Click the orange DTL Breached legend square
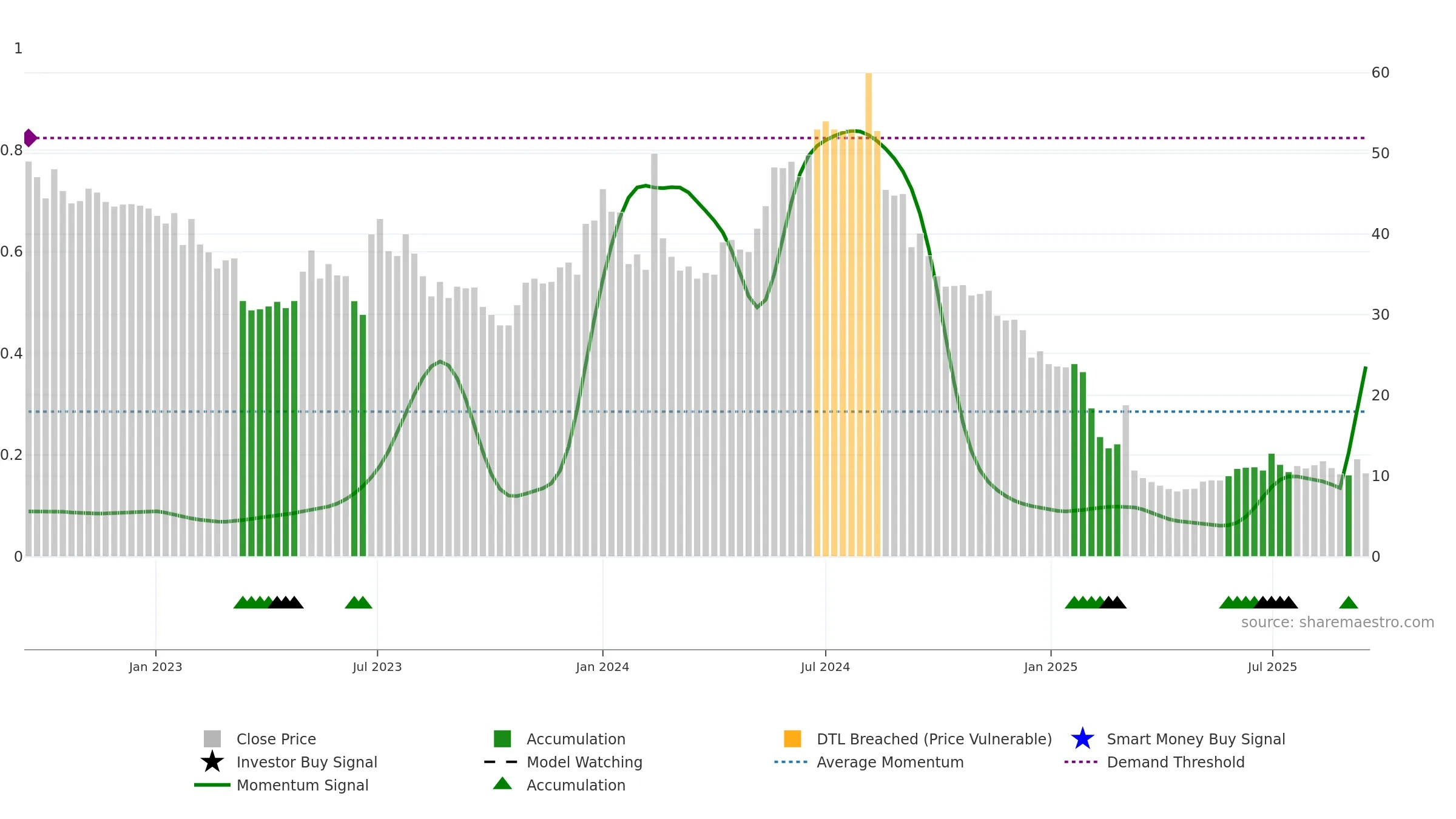Image resolution: width=1456 pixels, height=819 pixels. (792, 738)
